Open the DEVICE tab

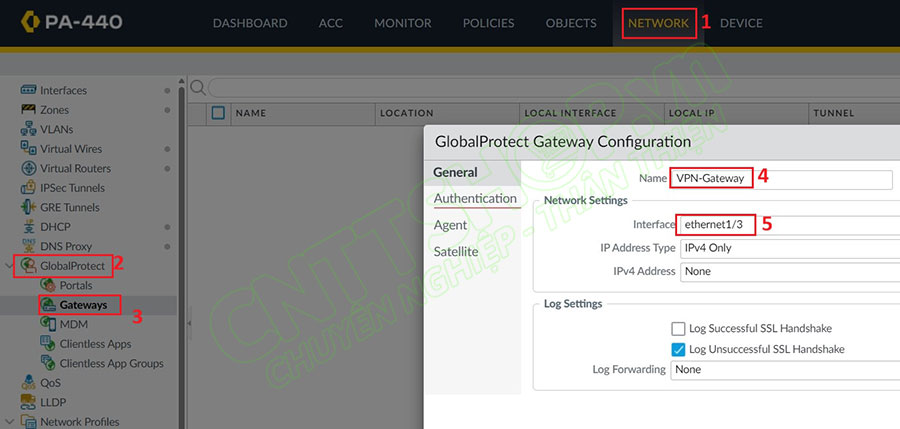click(741, 23)
